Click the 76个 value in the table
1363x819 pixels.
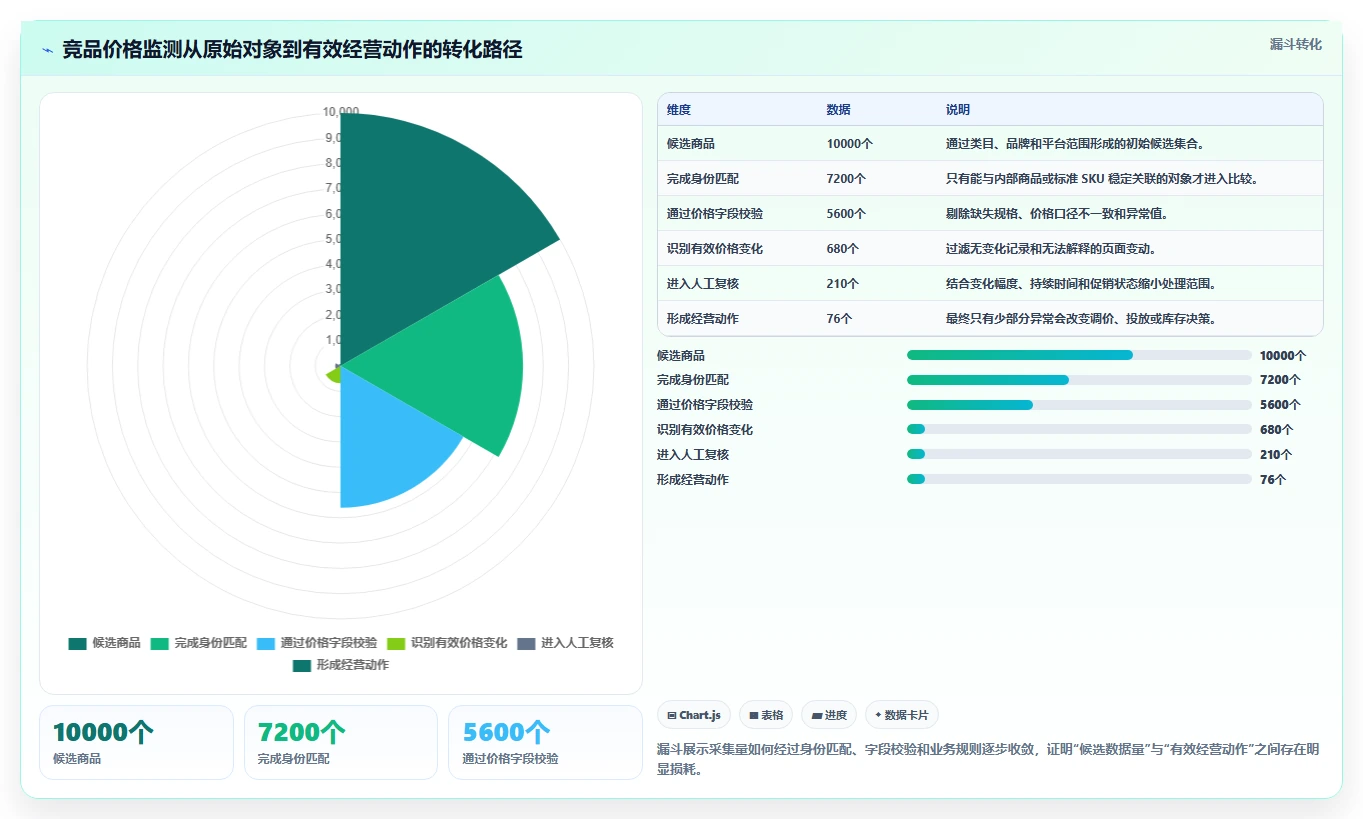tap(839, 319)
